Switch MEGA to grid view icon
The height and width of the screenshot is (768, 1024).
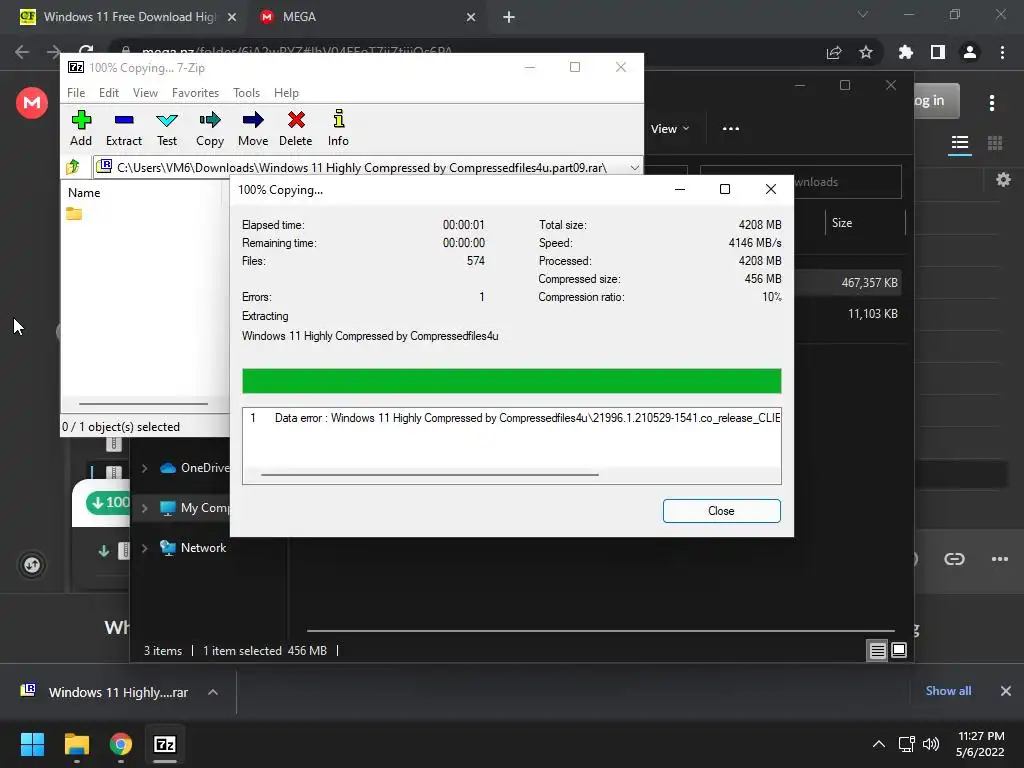click(x=995, y=142)
